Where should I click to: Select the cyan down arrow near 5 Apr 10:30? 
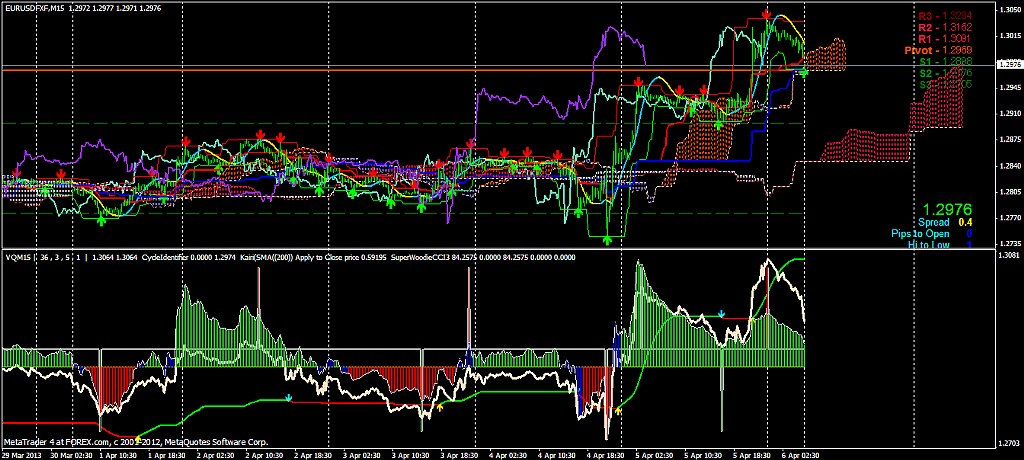[x=722, y=313]
